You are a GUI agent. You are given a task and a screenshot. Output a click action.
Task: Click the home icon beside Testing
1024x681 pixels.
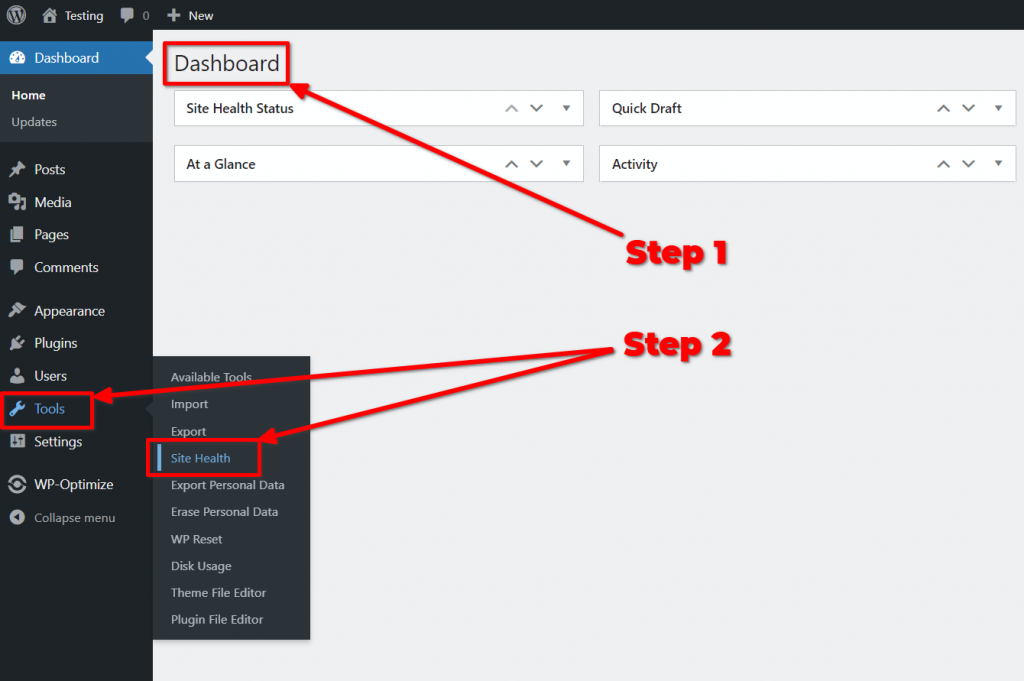[x=50, y=15]
